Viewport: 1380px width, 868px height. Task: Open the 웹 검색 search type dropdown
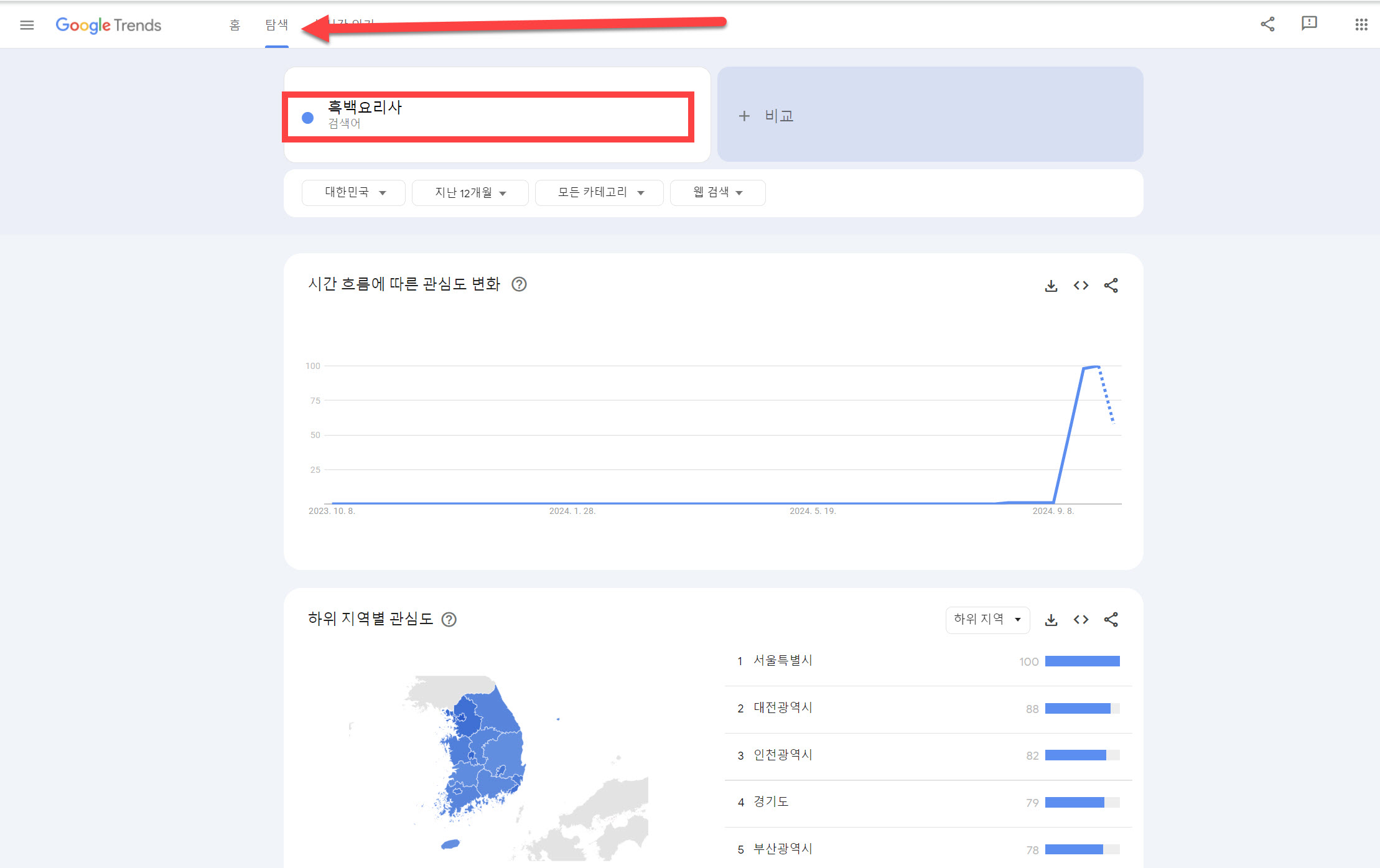(717, 192)
